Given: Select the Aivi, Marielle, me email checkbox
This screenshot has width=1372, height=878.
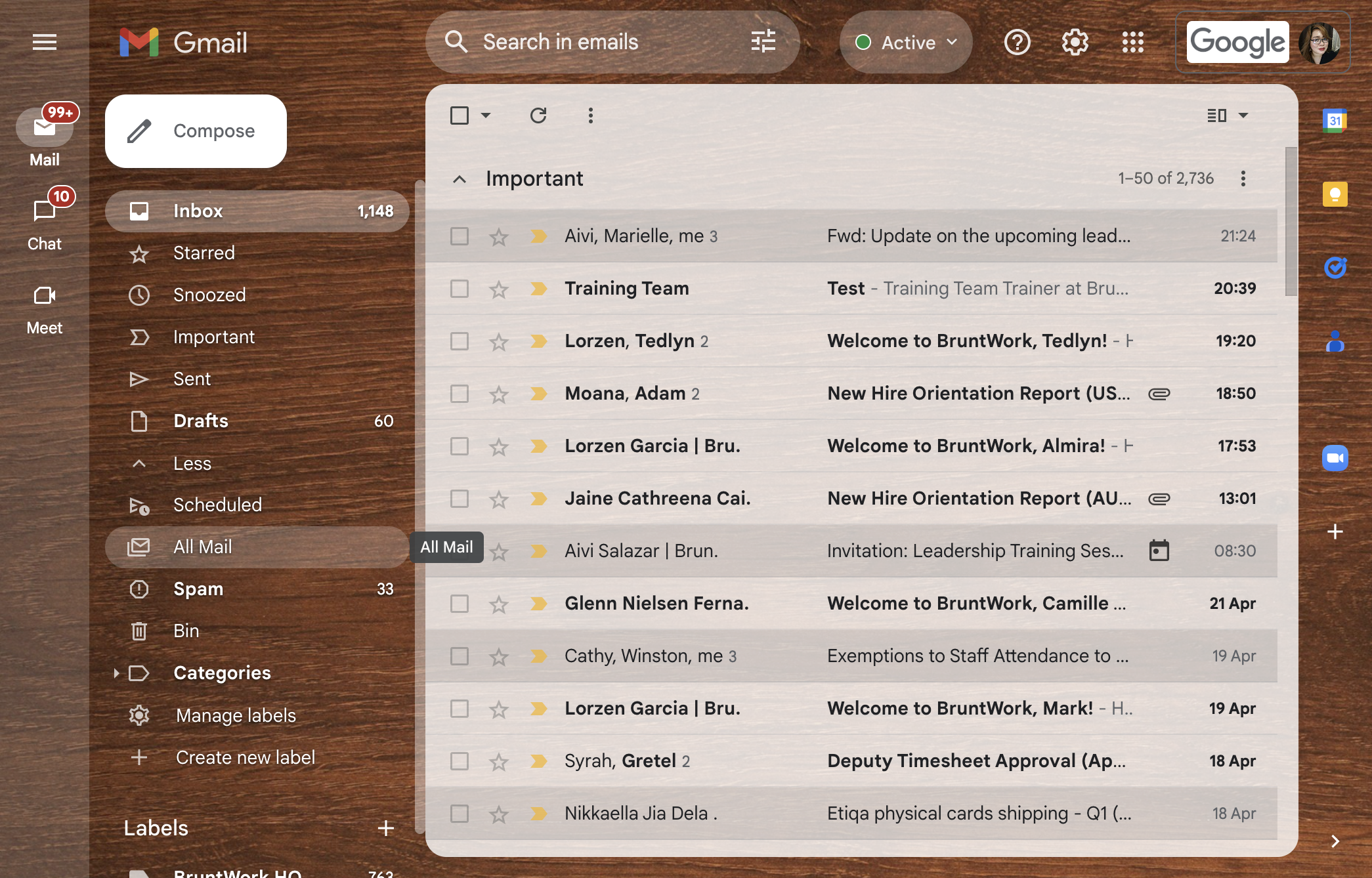Looking at the screenshot, I should 460,236.
